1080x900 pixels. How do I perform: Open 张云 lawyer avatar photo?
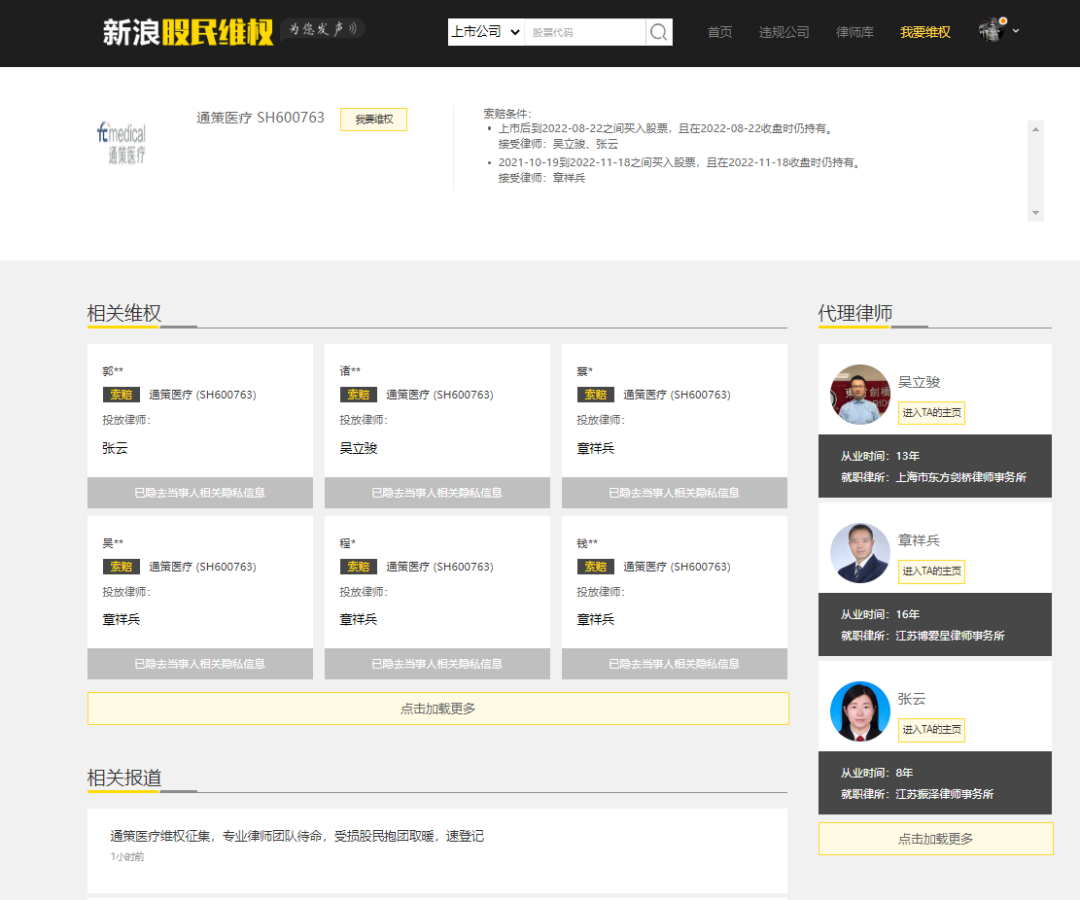(x=860, y=711)
